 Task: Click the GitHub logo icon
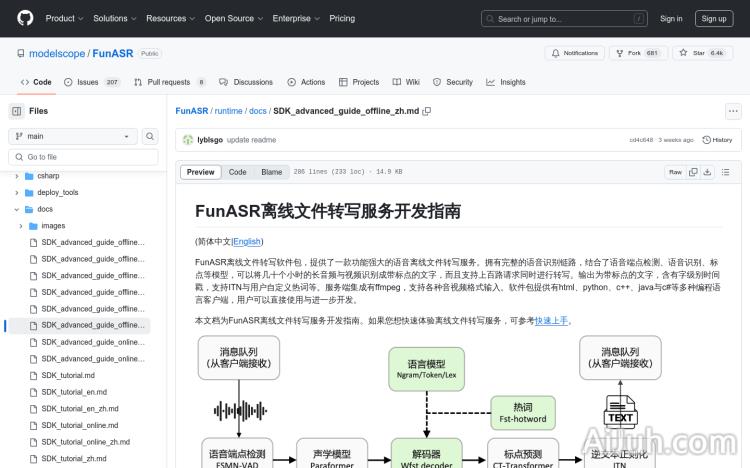pos(24,18)
